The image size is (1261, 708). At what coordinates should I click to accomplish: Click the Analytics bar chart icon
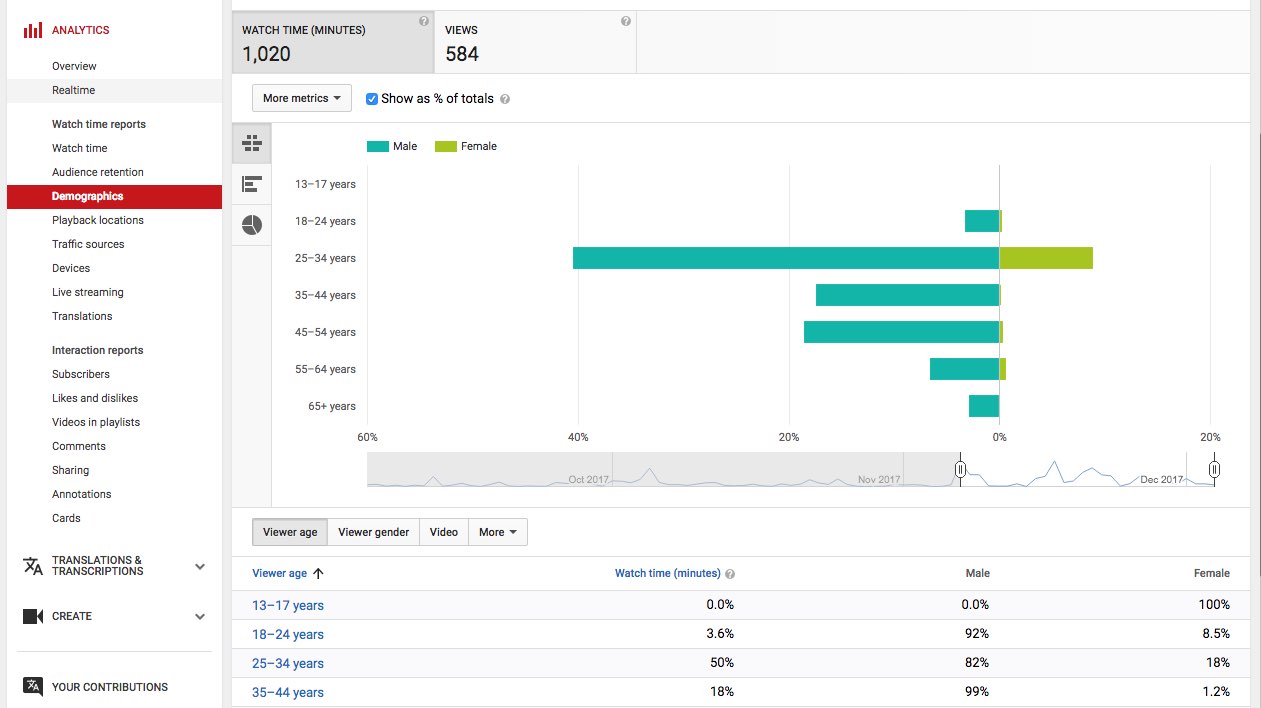click(x=33, y=30)
